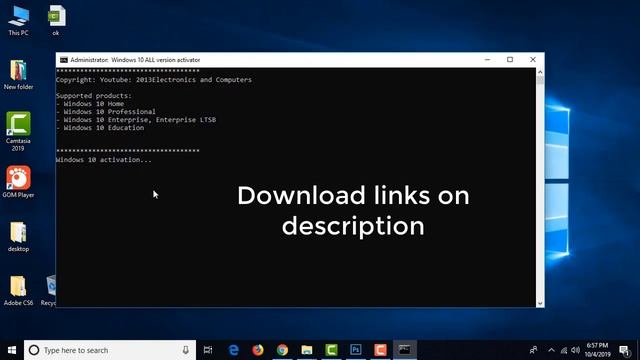Select the partially hidden Recycle Bin icon
Screen dimensions: 640x360
click(49, 291)
